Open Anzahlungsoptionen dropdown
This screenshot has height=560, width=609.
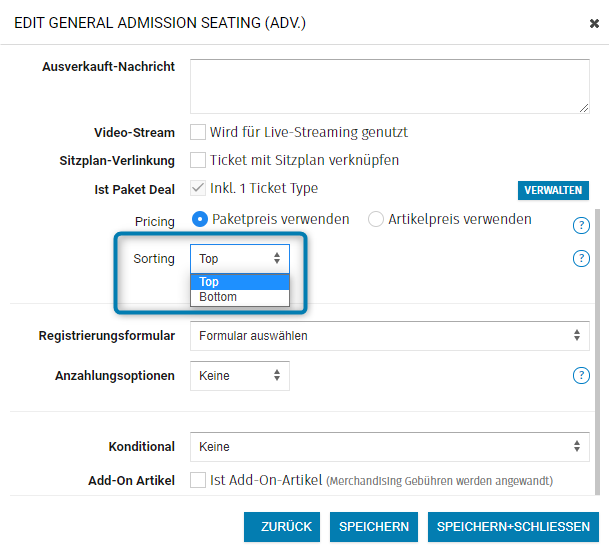240,376
